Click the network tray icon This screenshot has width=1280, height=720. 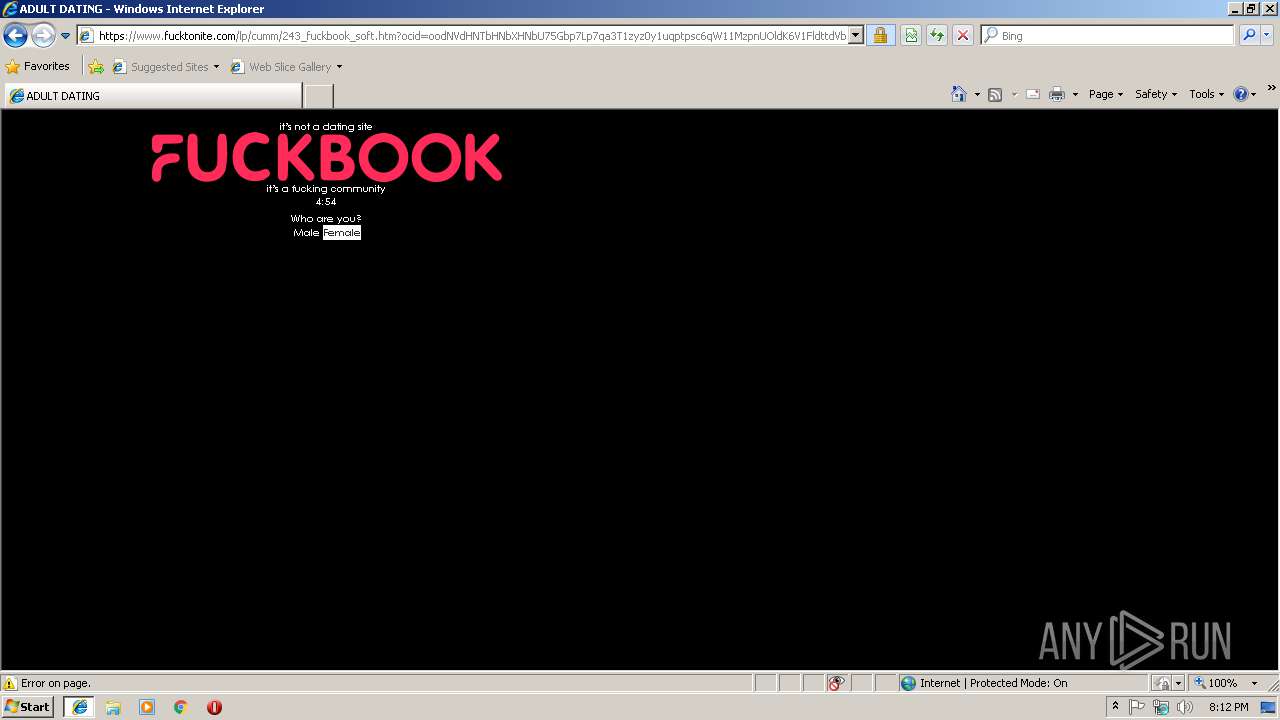[1161, 707]
